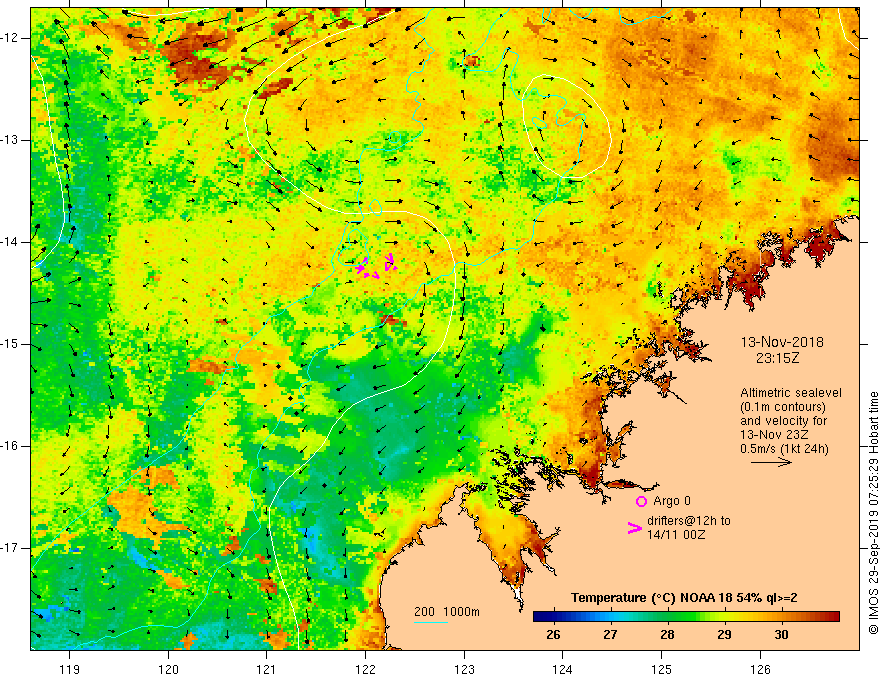The width and height of the screenshot is (880, 680).
Task: Click the magenta drifter cluster on the map
Action: tap(377, 266)
